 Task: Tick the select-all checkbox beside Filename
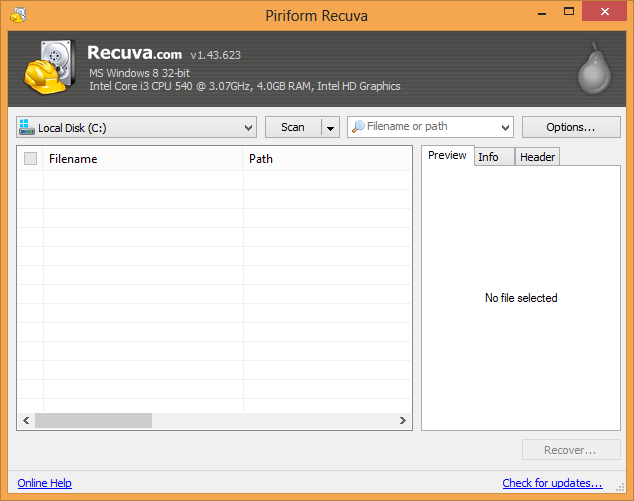pos(30,159)
